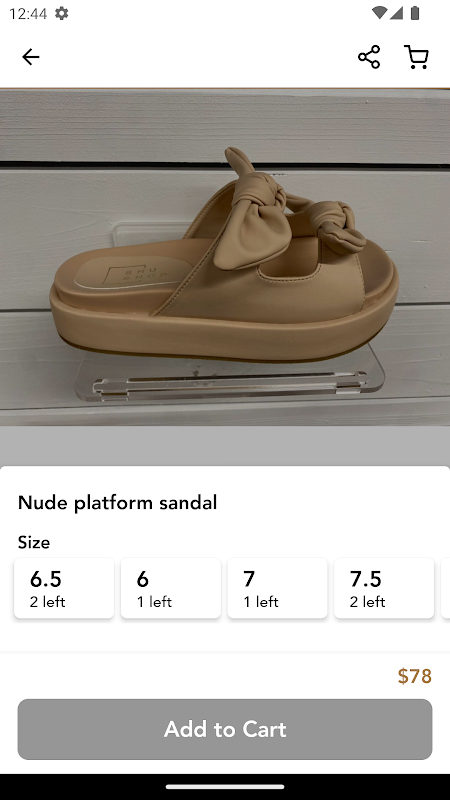The height and width of the screenshot is (800, 450).
Task: Click the Add to Cart button
Action: 225,729
